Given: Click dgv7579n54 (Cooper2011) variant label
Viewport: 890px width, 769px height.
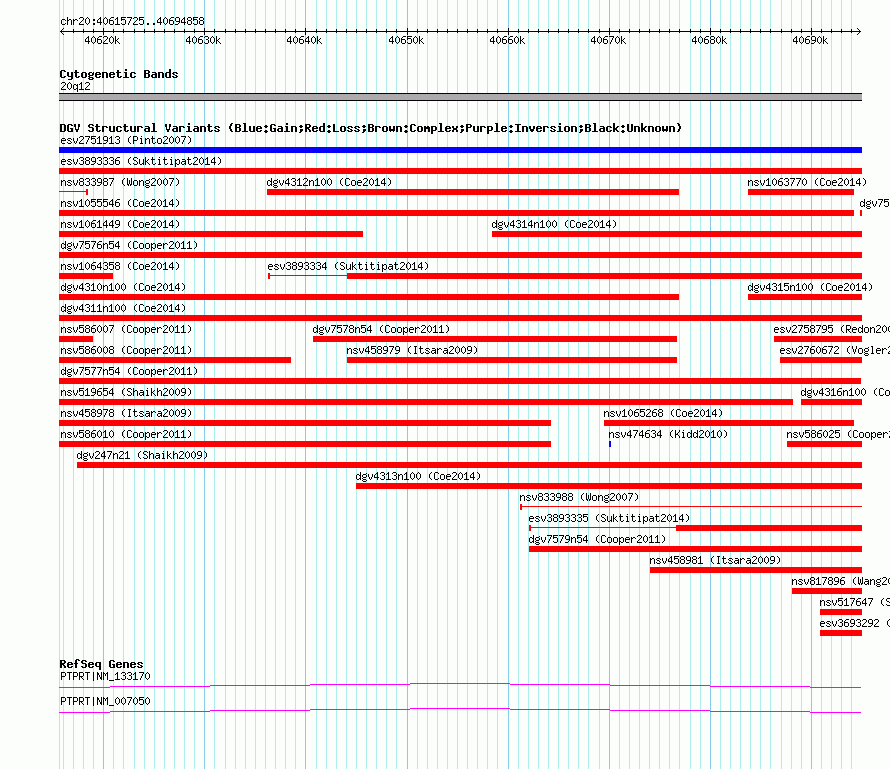Looking at the screenshot, I should 597,539.
